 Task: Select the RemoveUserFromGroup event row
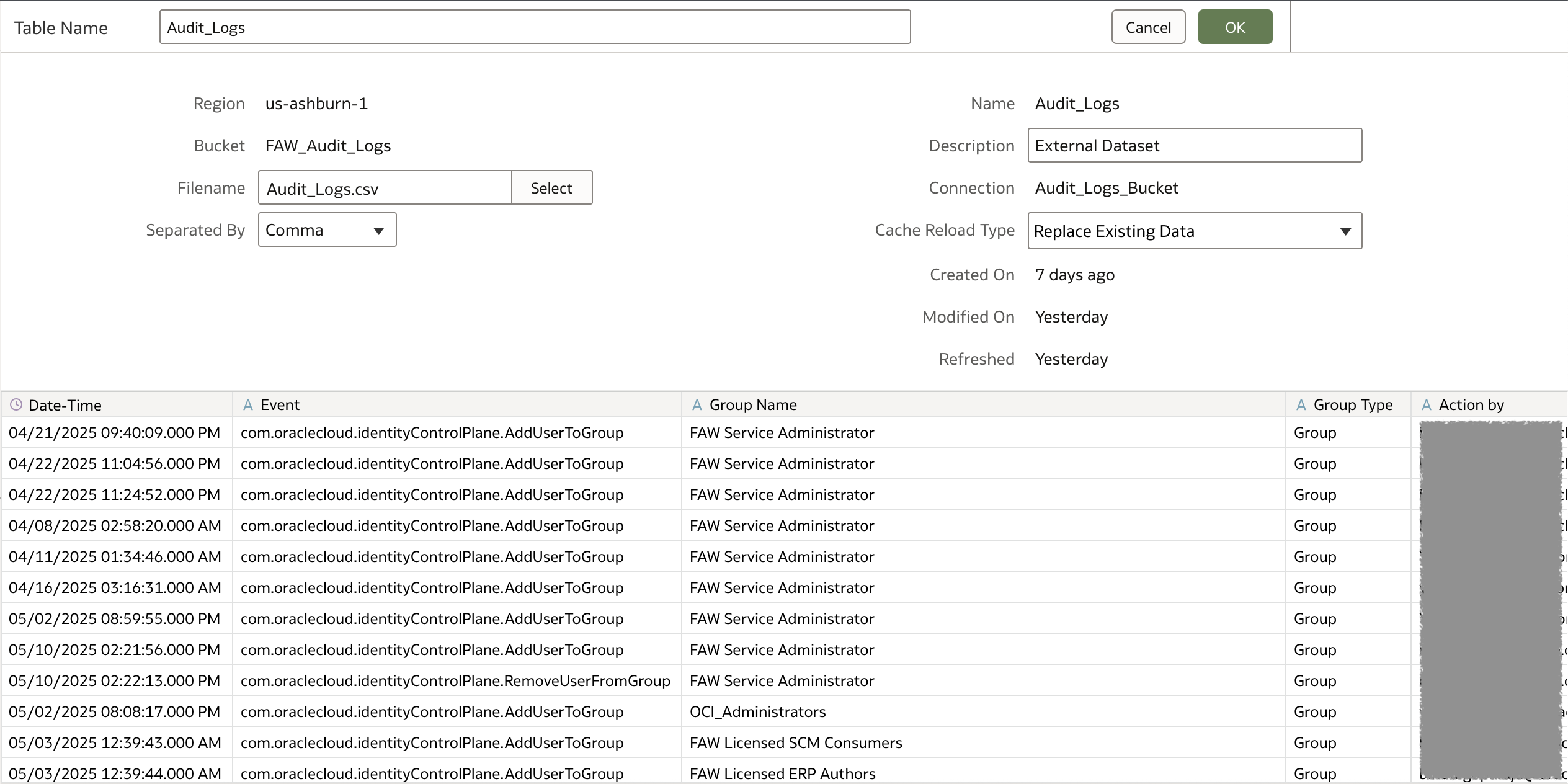point(455,680)
